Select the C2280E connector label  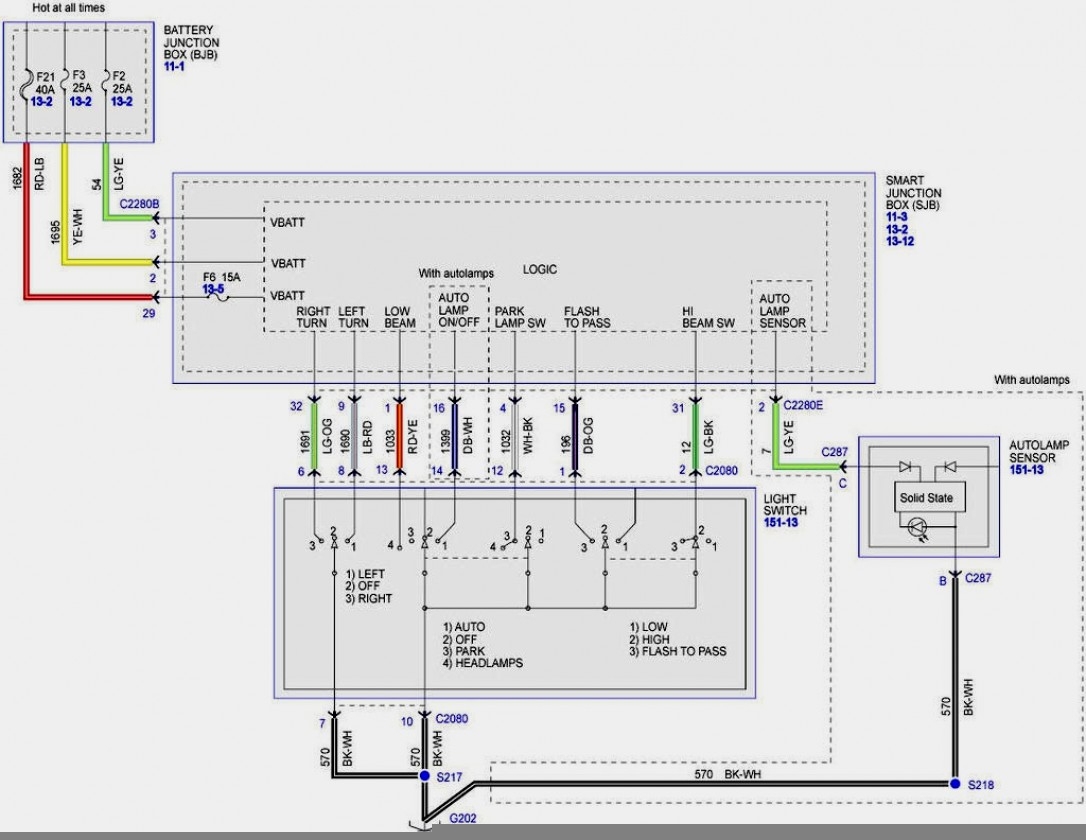tap(803, 405)
